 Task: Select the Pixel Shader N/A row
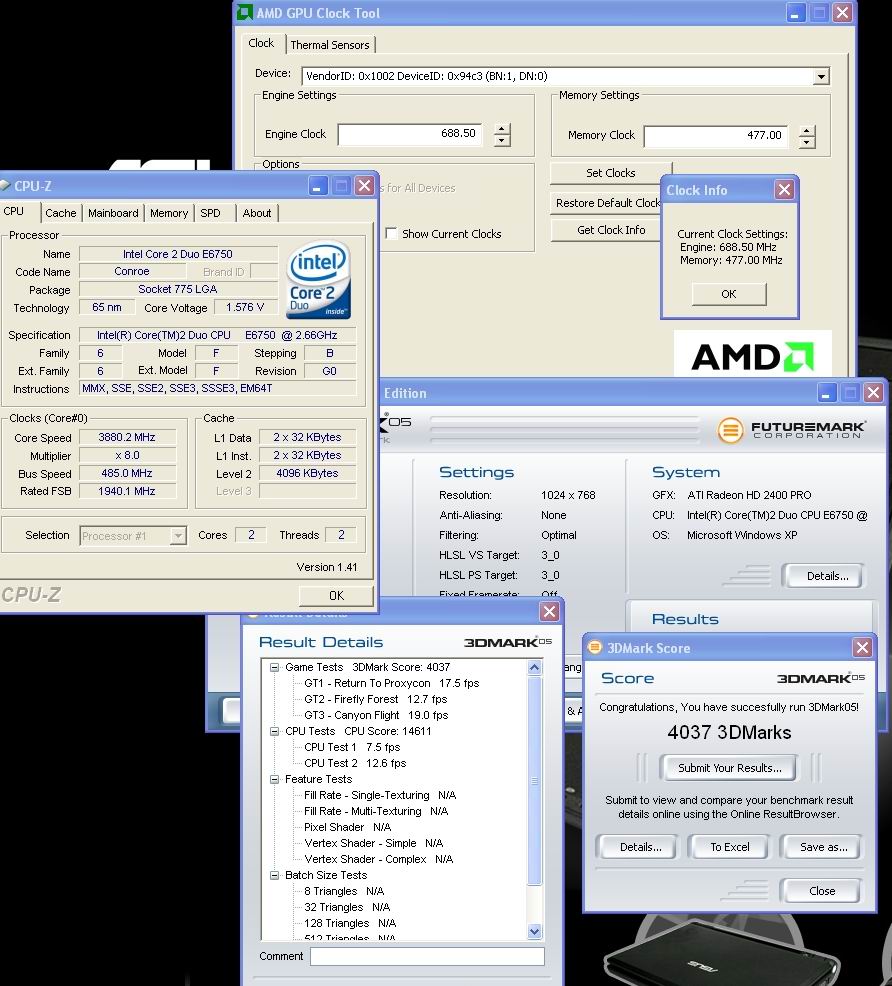click(x=348, y=828)
